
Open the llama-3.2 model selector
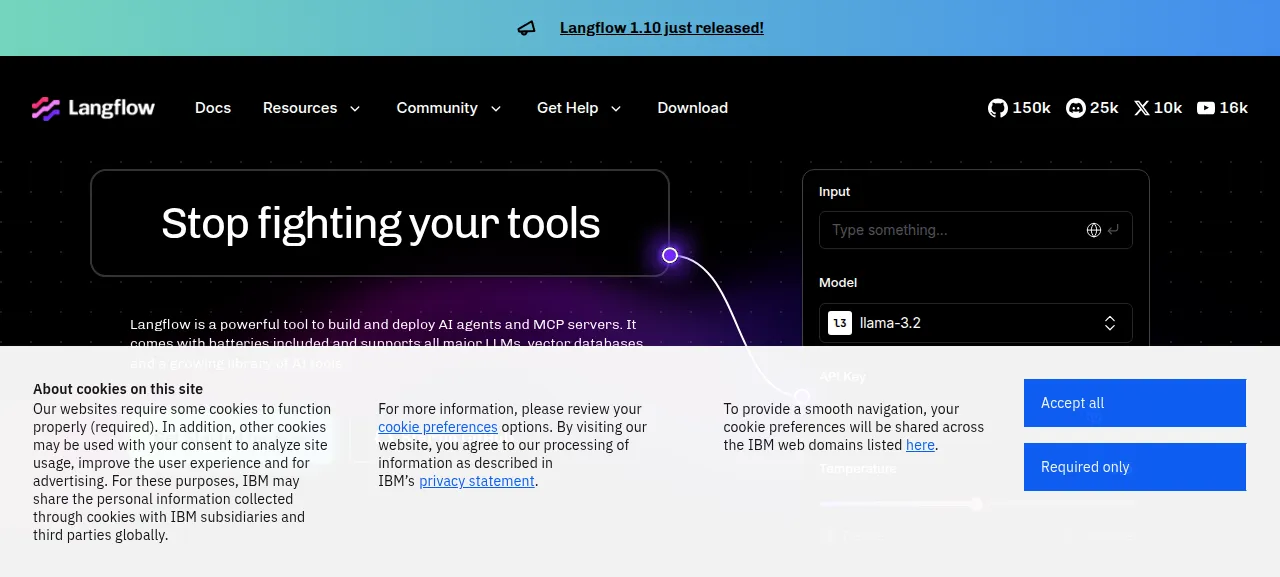976,323
